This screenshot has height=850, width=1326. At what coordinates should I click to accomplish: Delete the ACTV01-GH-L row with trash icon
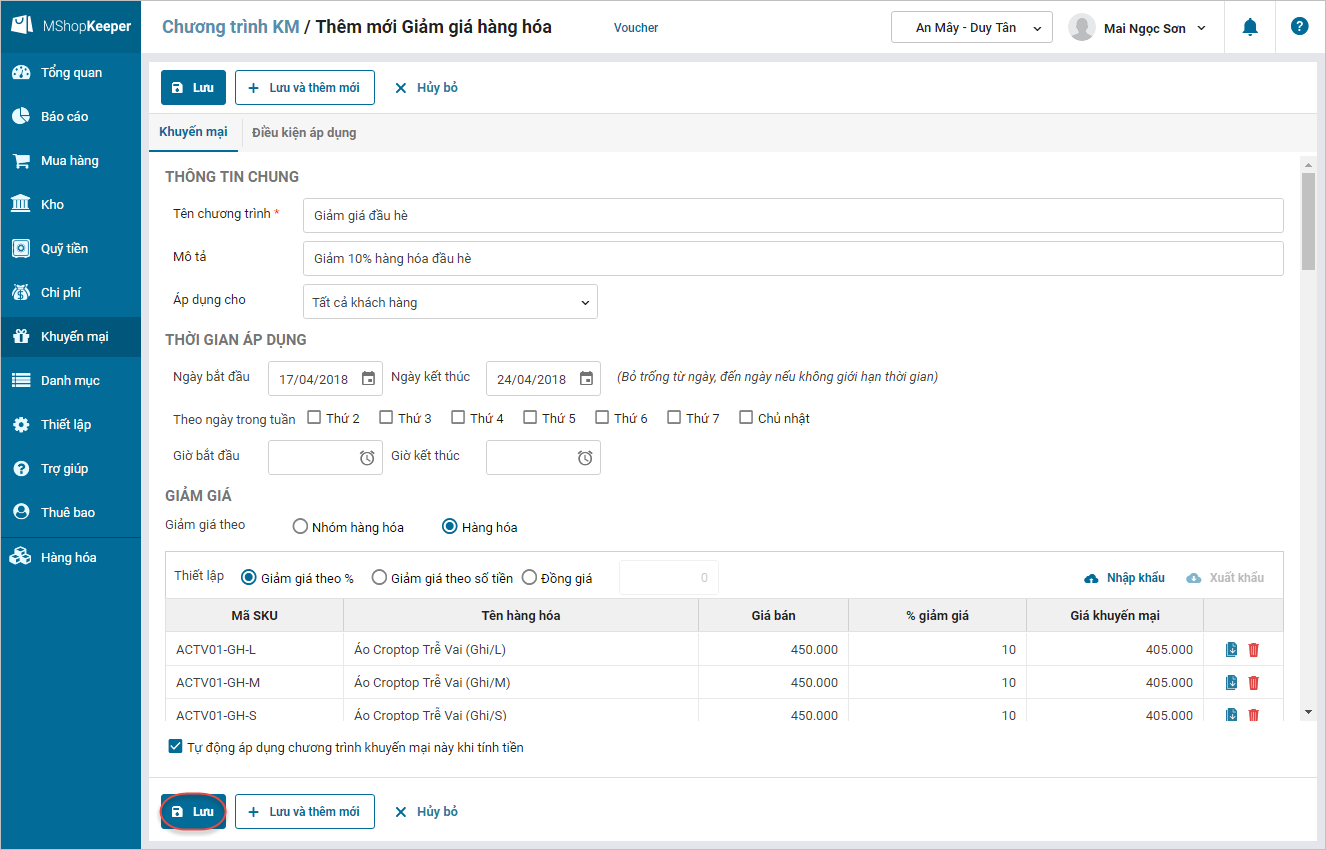point(1254,650)
